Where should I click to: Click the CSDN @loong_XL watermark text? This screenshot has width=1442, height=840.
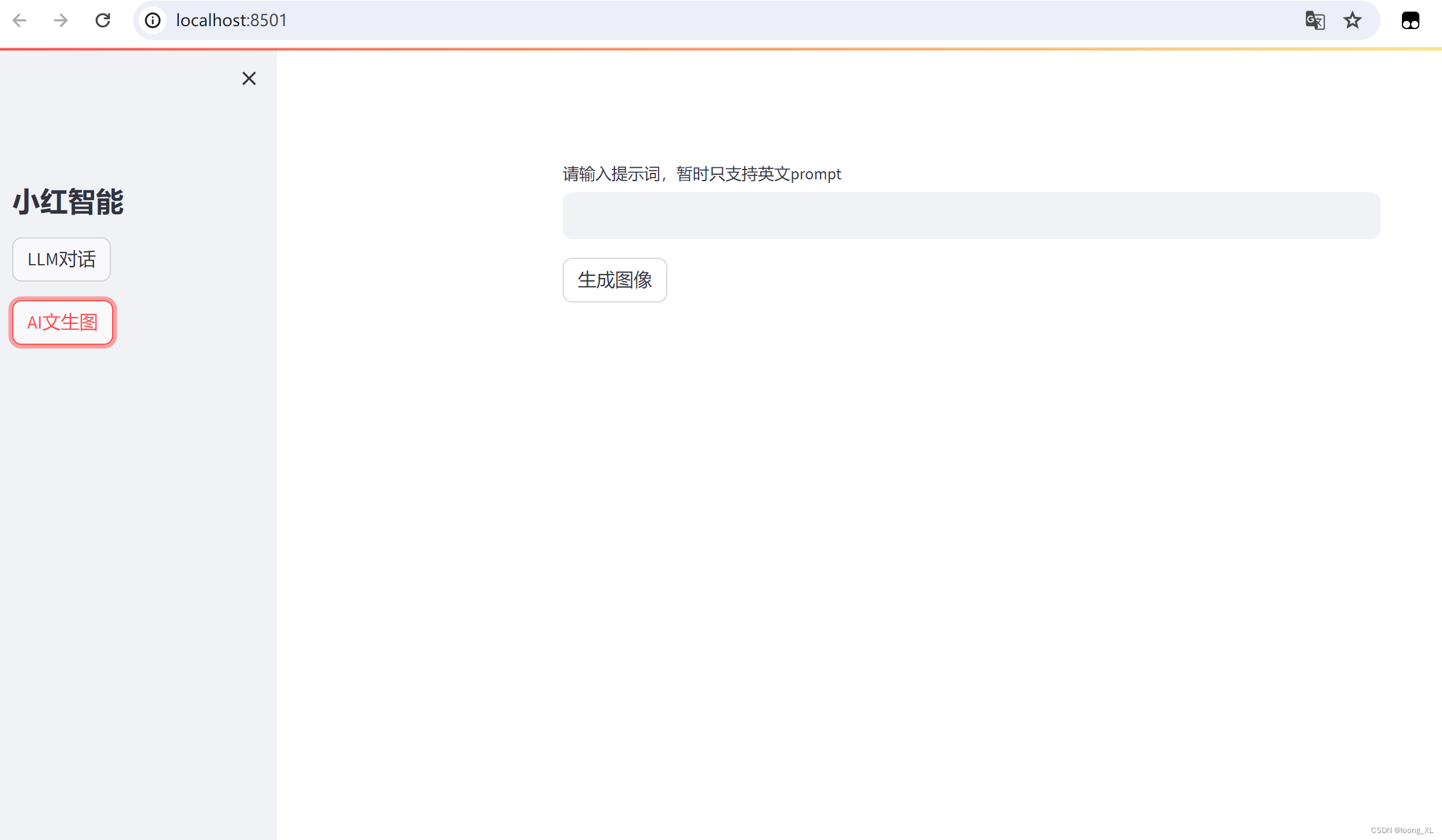click(x=1402, y=830)
